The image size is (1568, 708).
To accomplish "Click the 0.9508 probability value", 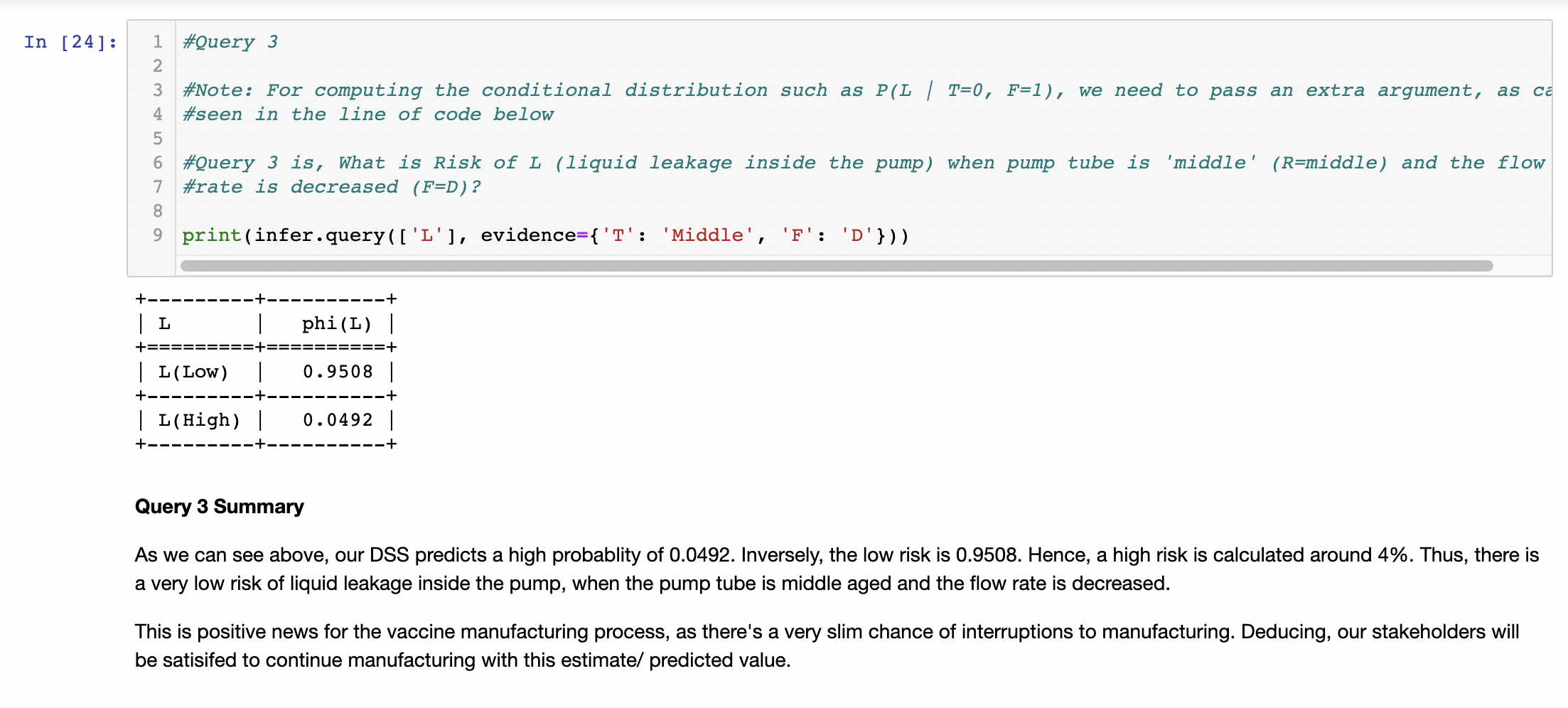I will pyautogui.click(x=337, y=371).
